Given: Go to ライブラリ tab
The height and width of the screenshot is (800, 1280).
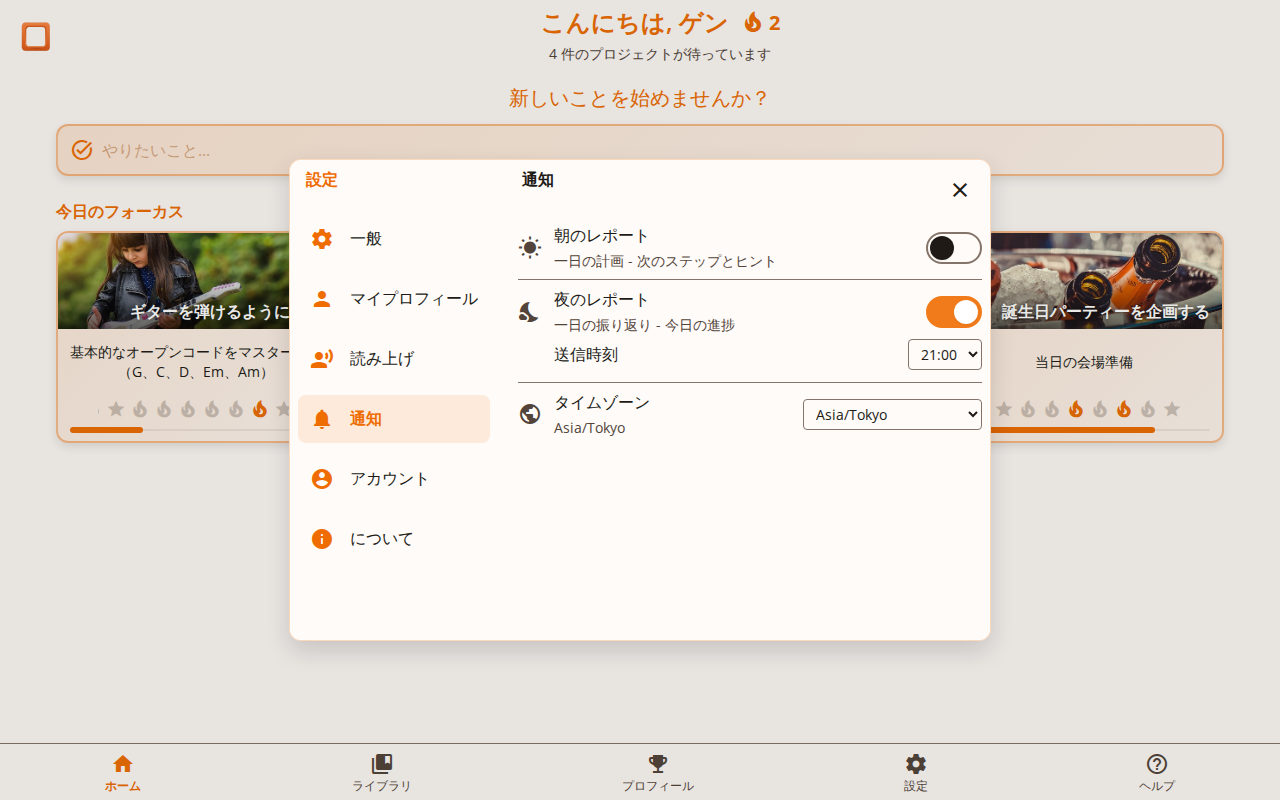Looking at the screenshot, I should pos(382,772).
